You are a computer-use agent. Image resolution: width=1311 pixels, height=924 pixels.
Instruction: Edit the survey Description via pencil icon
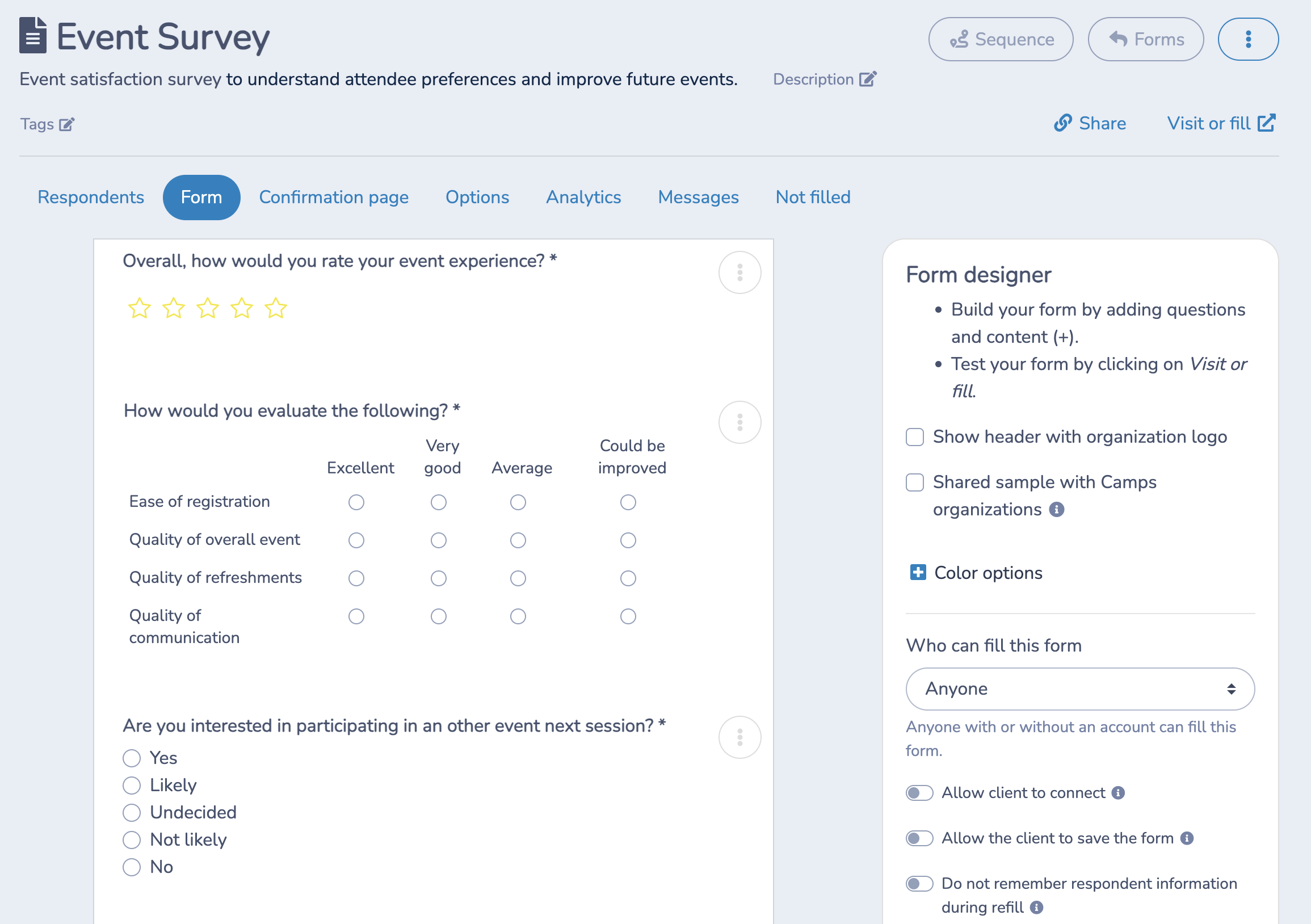(x=868, y=78)
